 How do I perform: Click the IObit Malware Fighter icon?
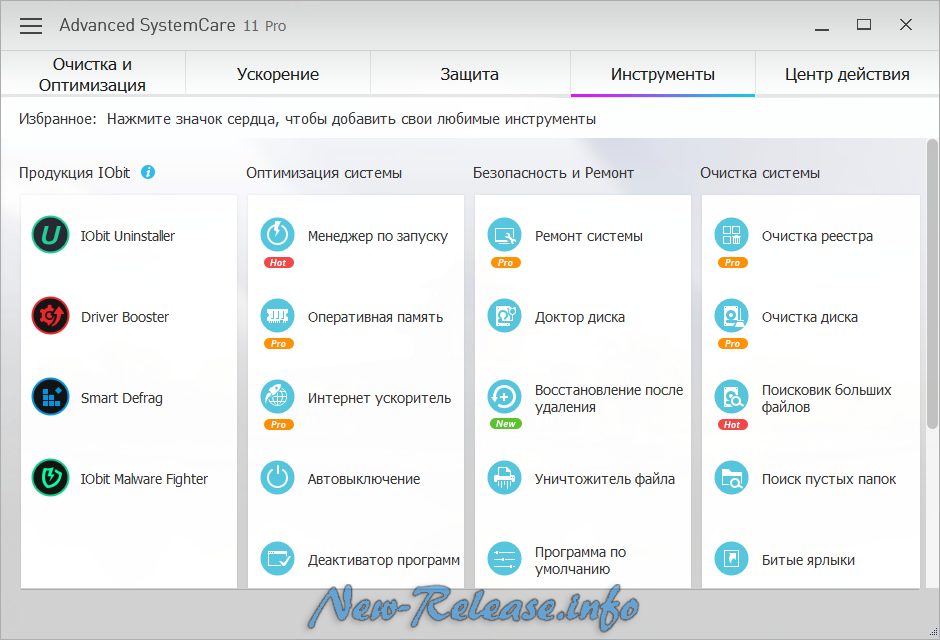coord(50,478)
